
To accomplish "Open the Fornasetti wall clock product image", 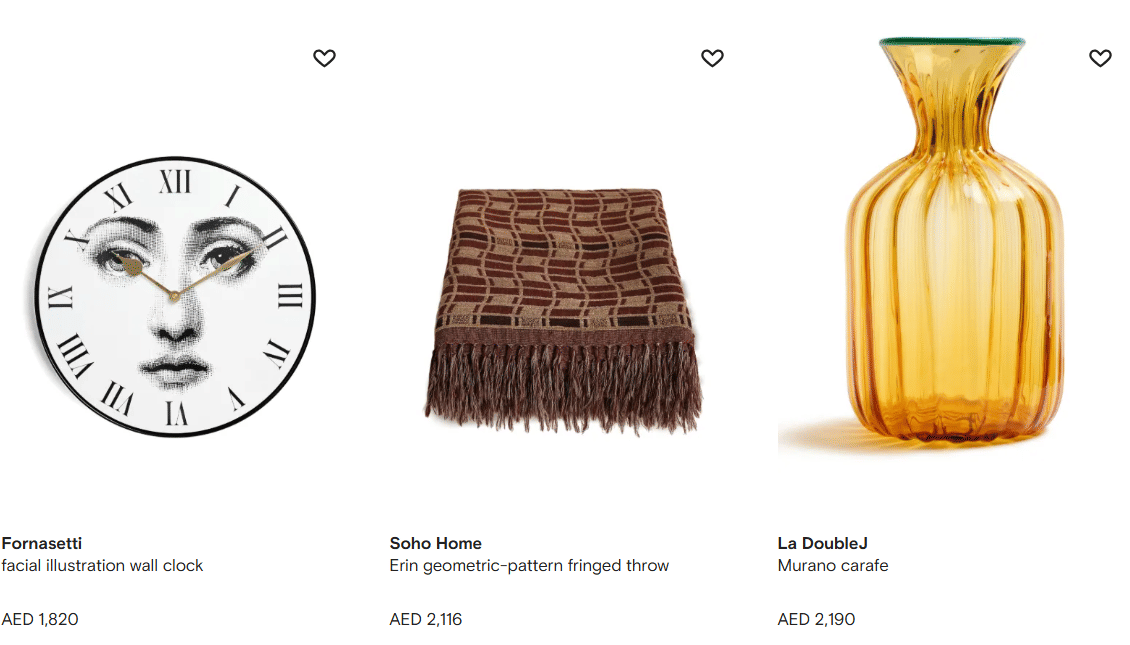I will click(175, 296).
